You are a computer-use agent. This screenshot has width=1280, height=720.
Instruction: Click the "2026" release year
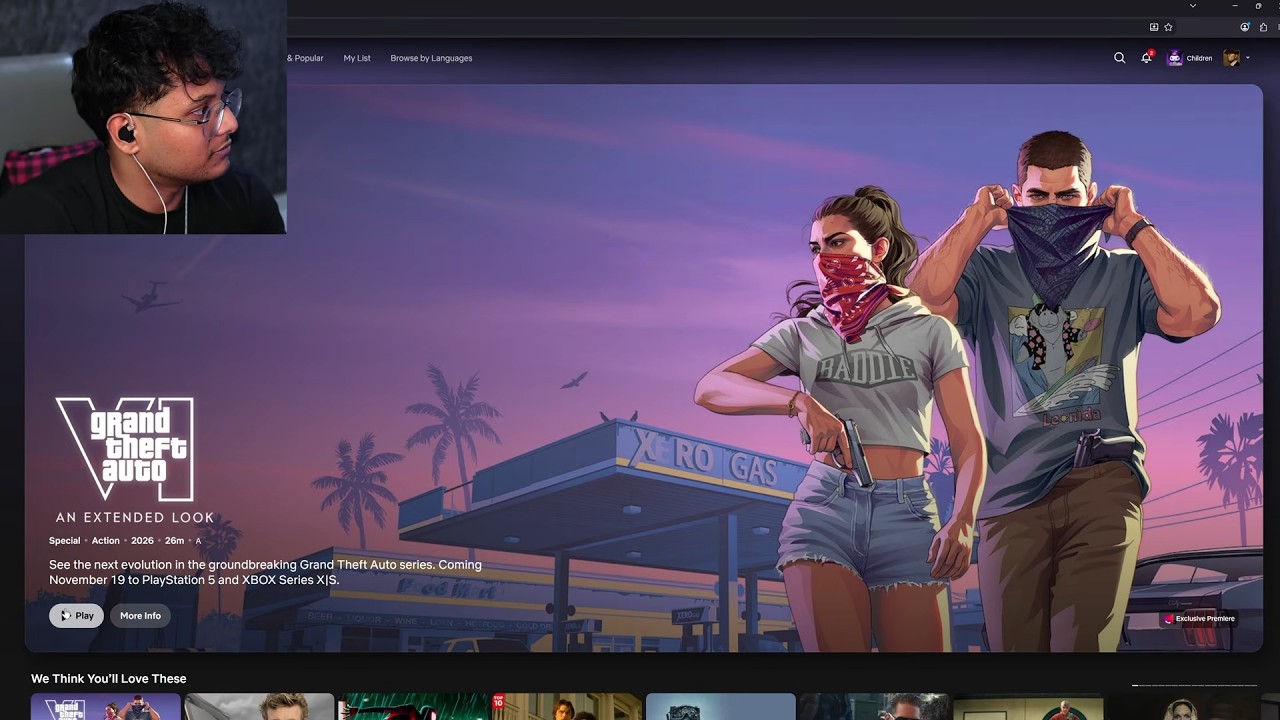(x=142, y=541)
